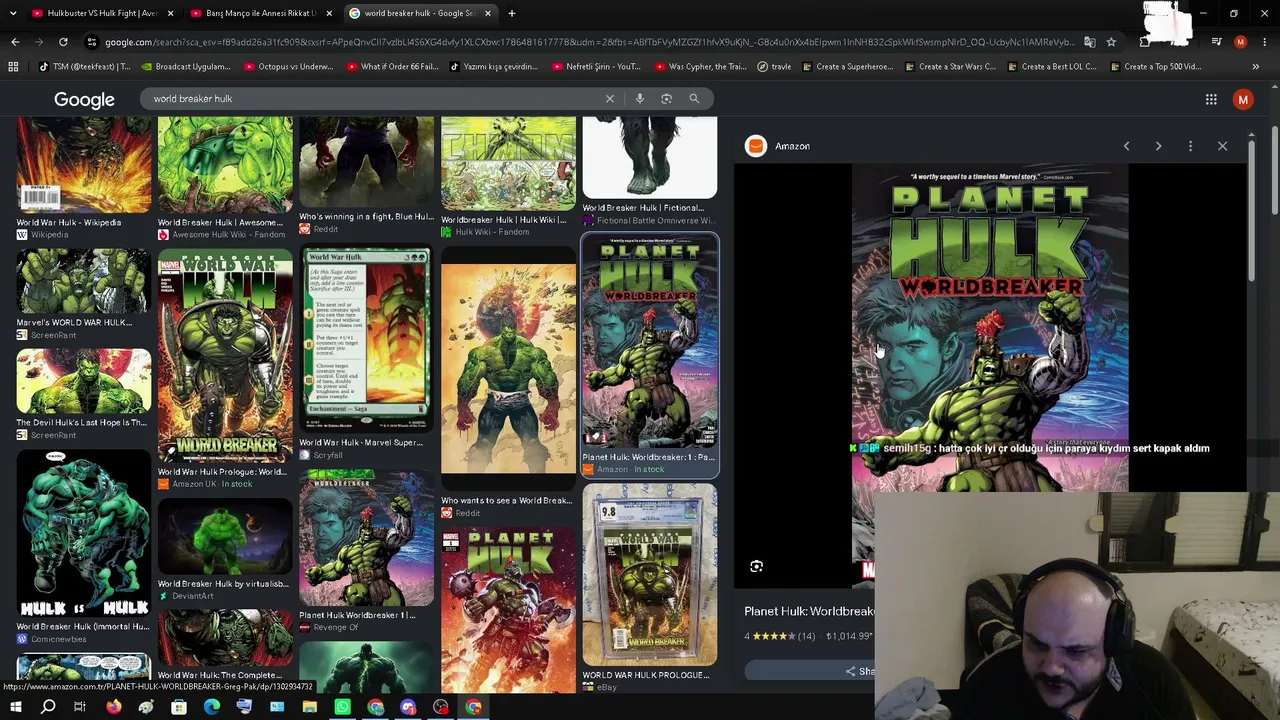1280x720 pixels.
Task: Close the Hulkbuster VS Hulk Fight tab
Action: (x=170, y=13)
